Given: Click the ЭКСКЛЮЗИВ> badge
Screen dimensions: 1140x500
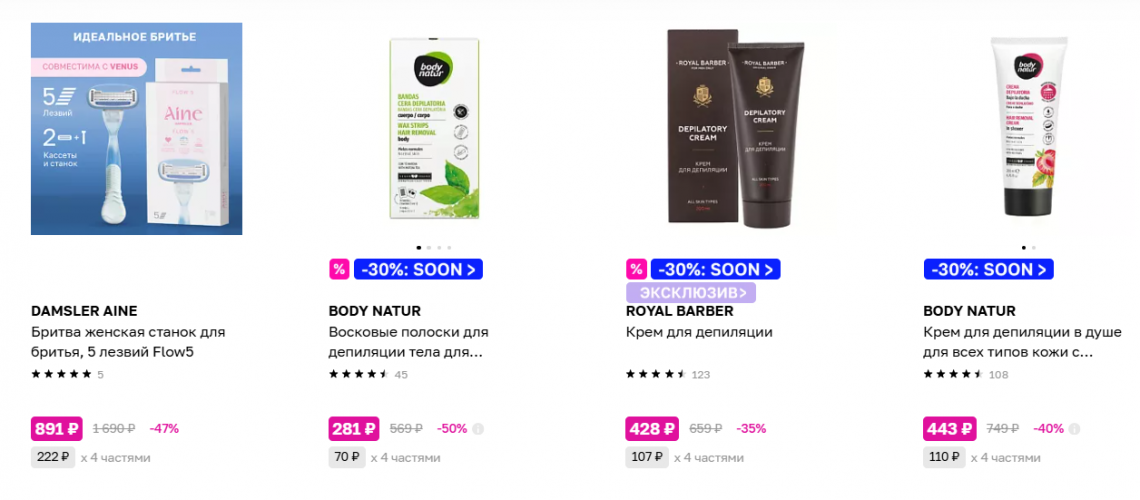Looking at the screenshot, I should pyautogui.click(x=691, y=293).
